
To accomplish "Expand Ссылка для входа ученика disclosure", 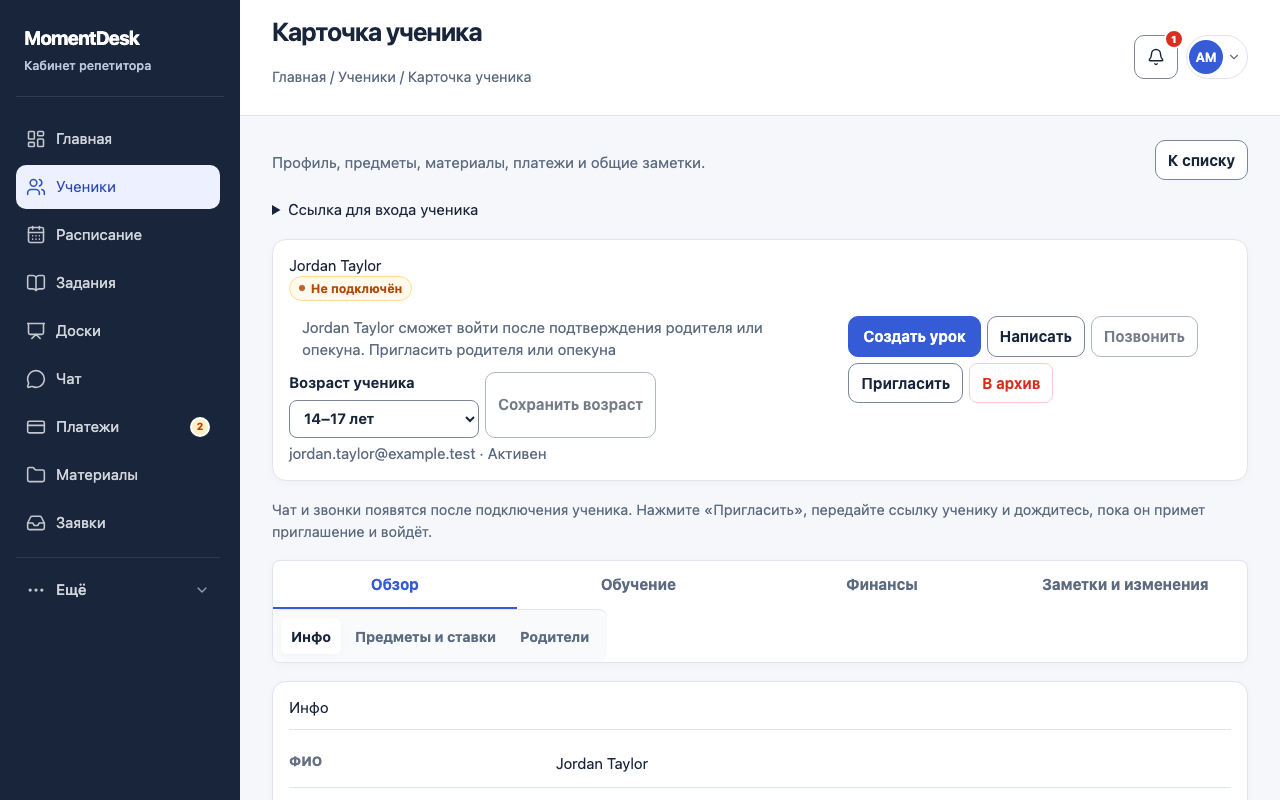I will (x=375, y=210).
